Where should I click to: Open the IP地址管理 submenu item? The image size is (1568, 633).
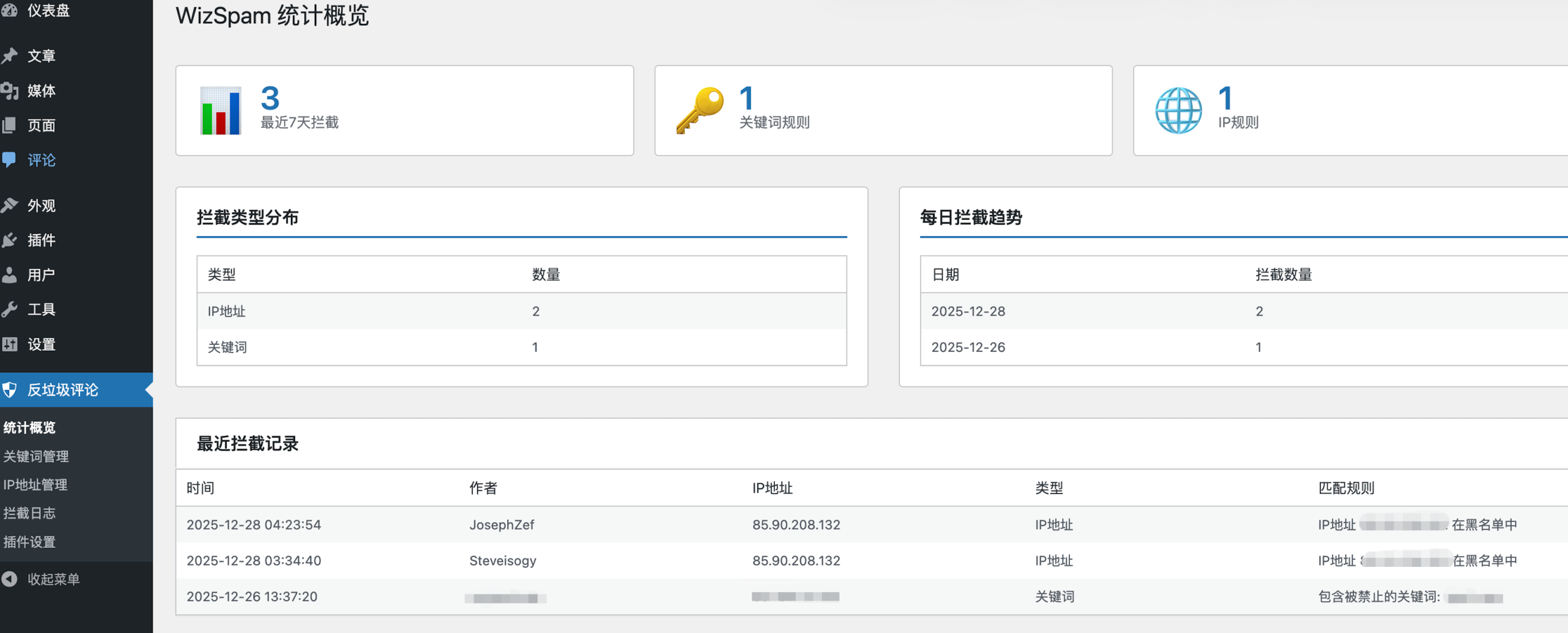[35, 485]
